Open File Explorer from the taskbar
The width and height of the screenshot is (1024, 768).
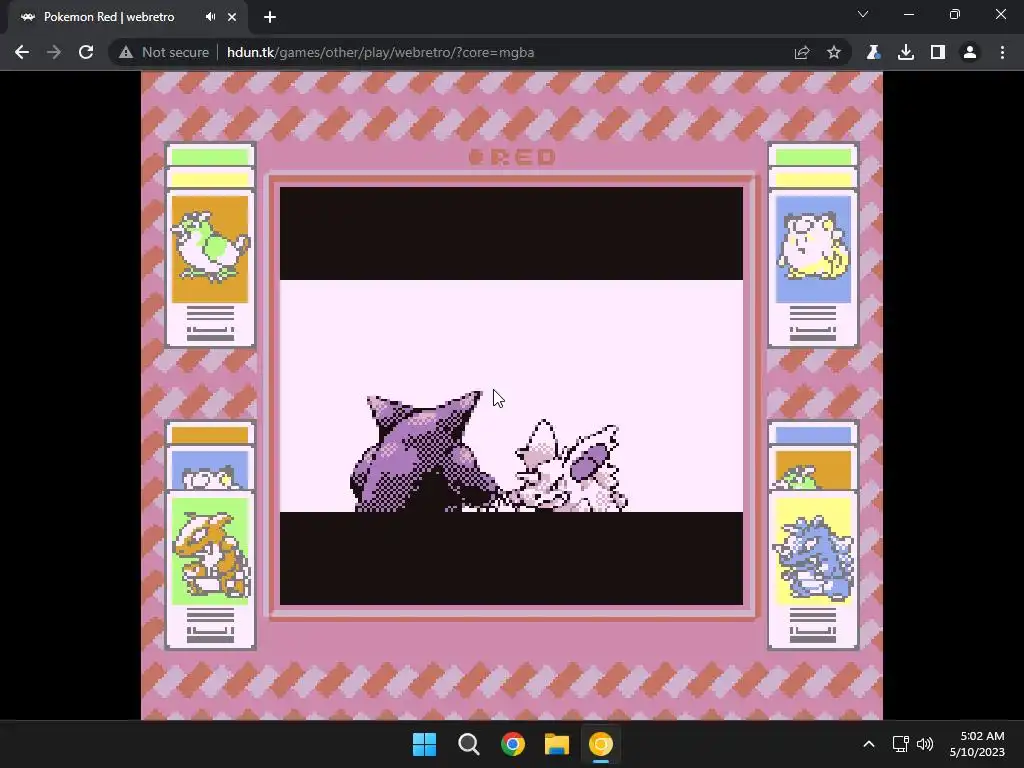coord(557,744)
